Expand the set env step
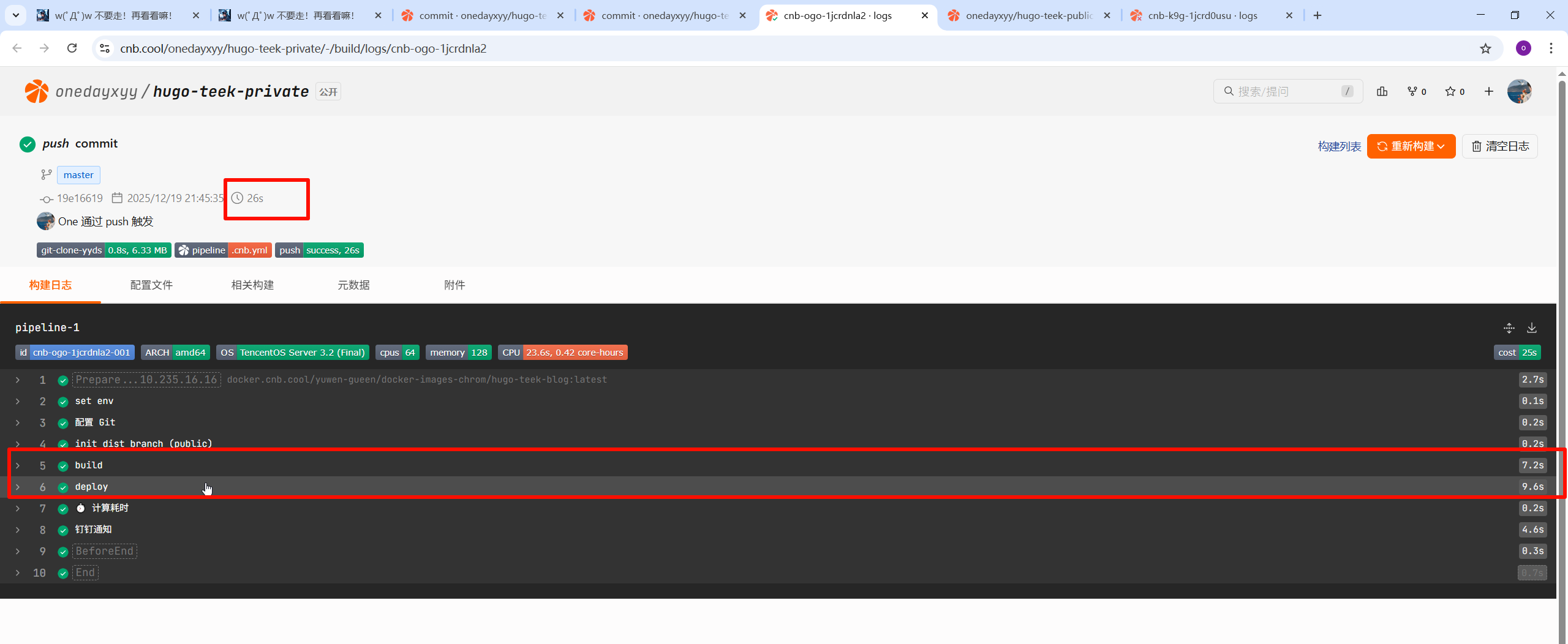This screenshot has height=644, width=1568. [x=18, y=401]
